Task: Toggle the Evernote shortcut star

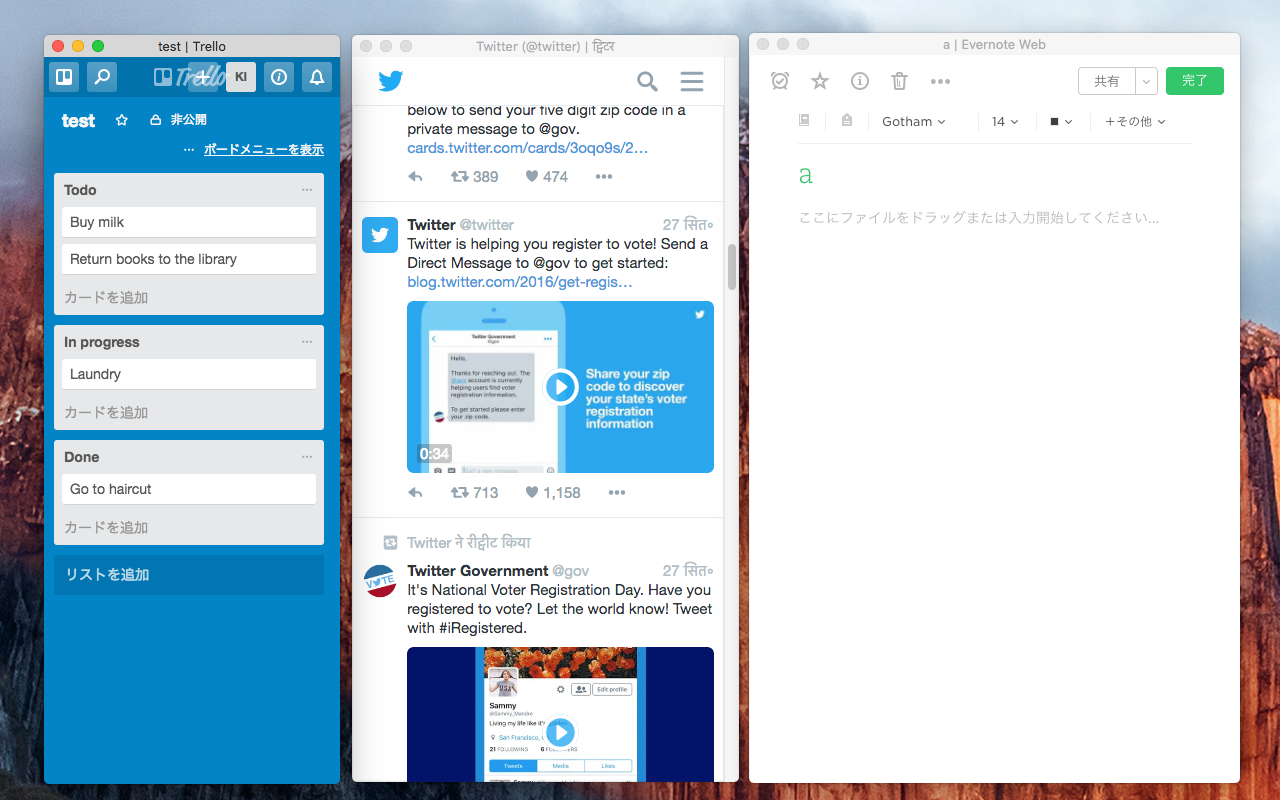Action: [820, 81]
